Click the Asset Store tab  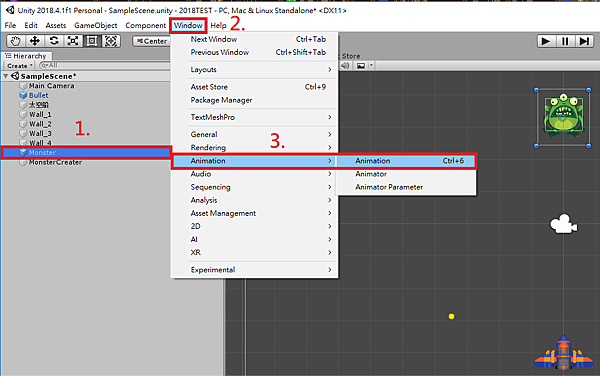tap(350, 56)
